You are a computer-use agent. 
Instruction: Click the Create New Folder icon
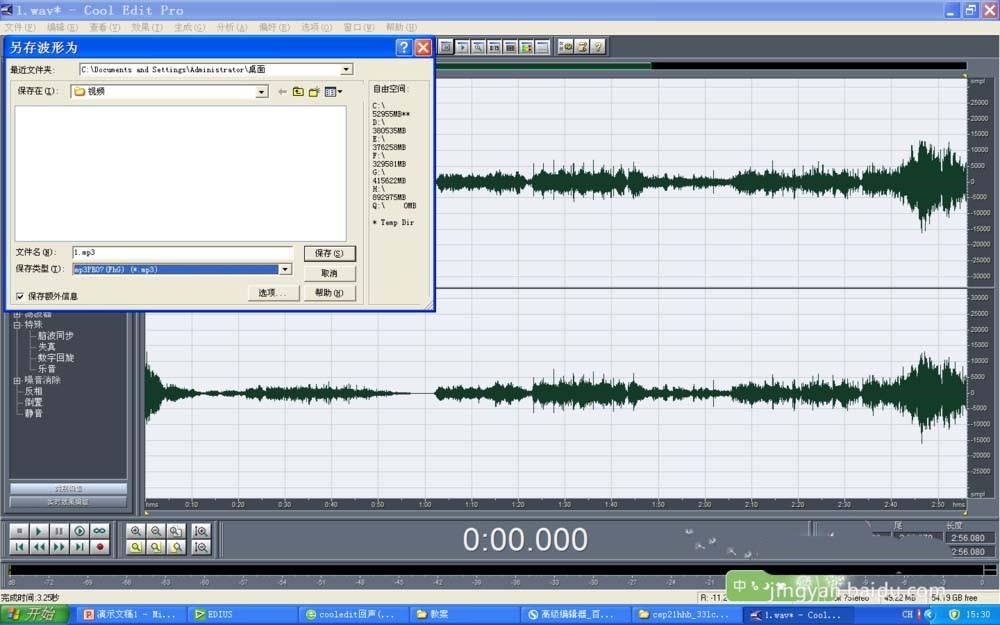[313, 90]
